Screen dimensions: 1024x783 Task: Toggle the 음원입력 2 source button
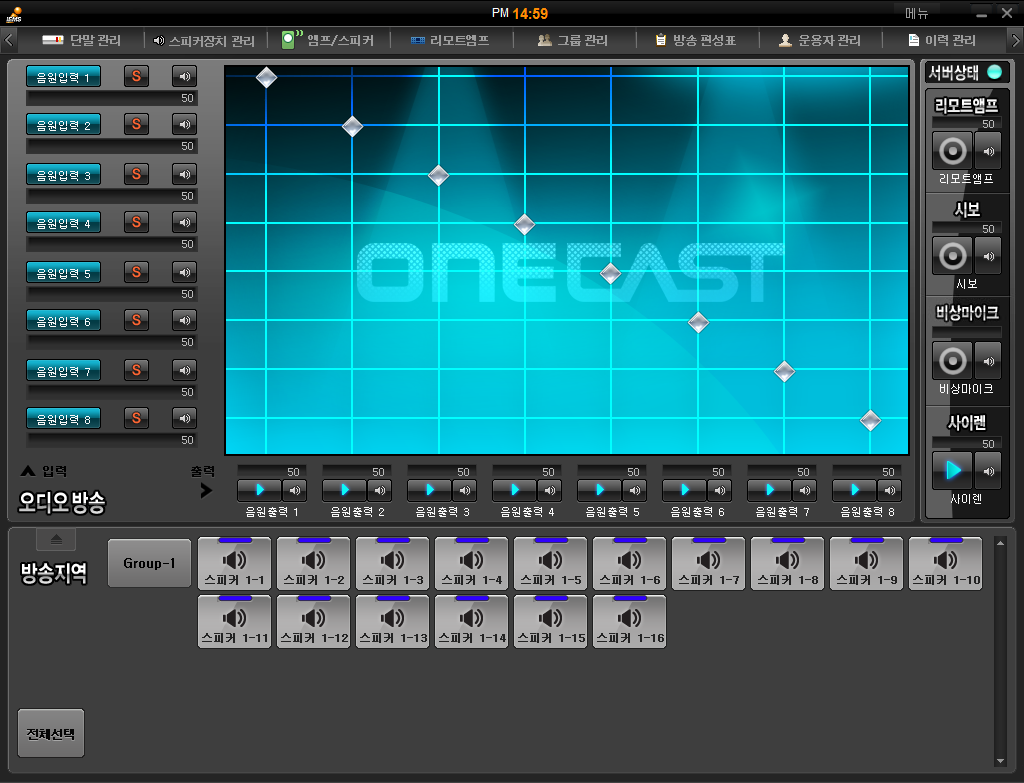63,125
